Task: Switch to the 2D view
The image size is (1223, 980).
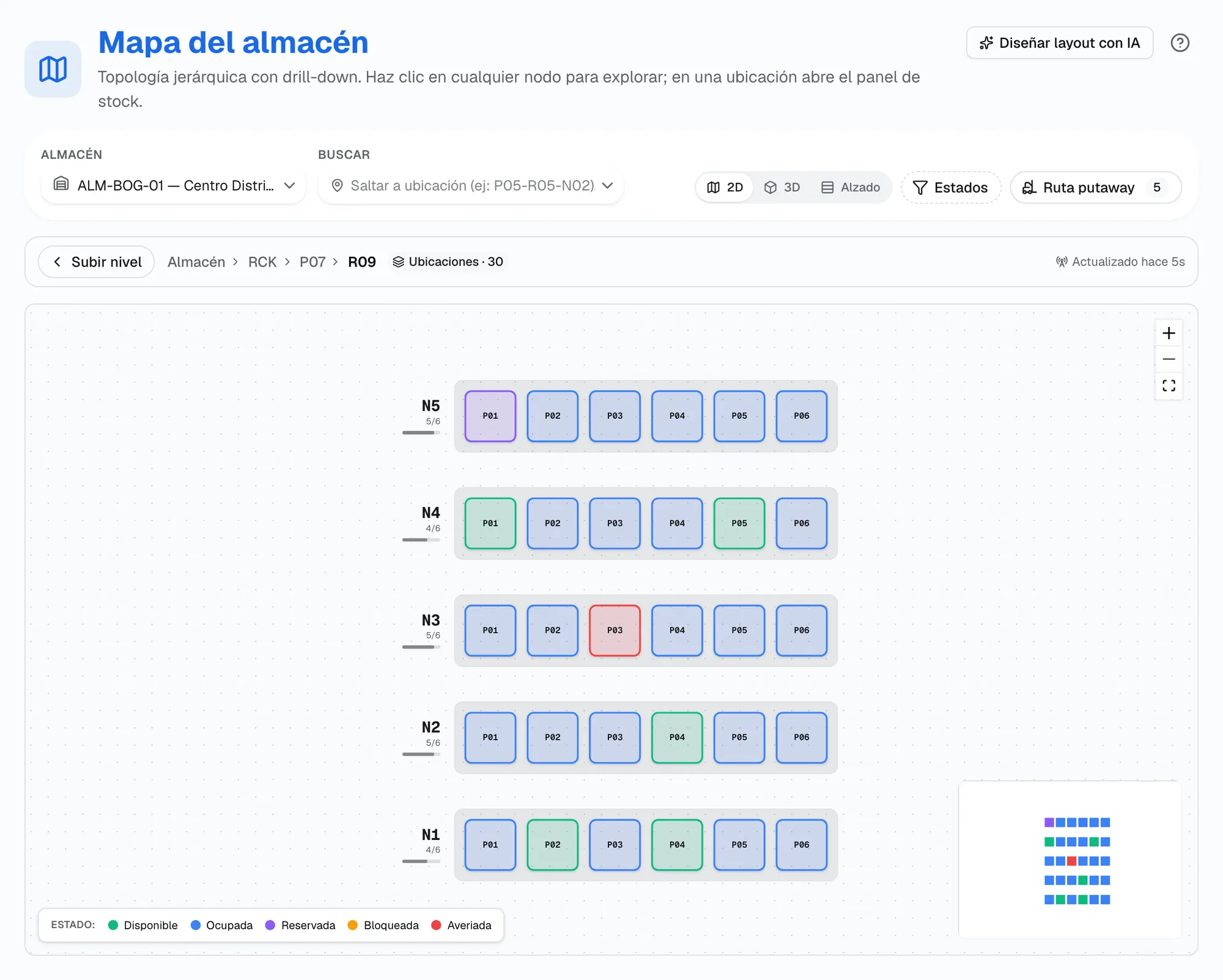Action: pyautogui.click(x=725, y=188)
